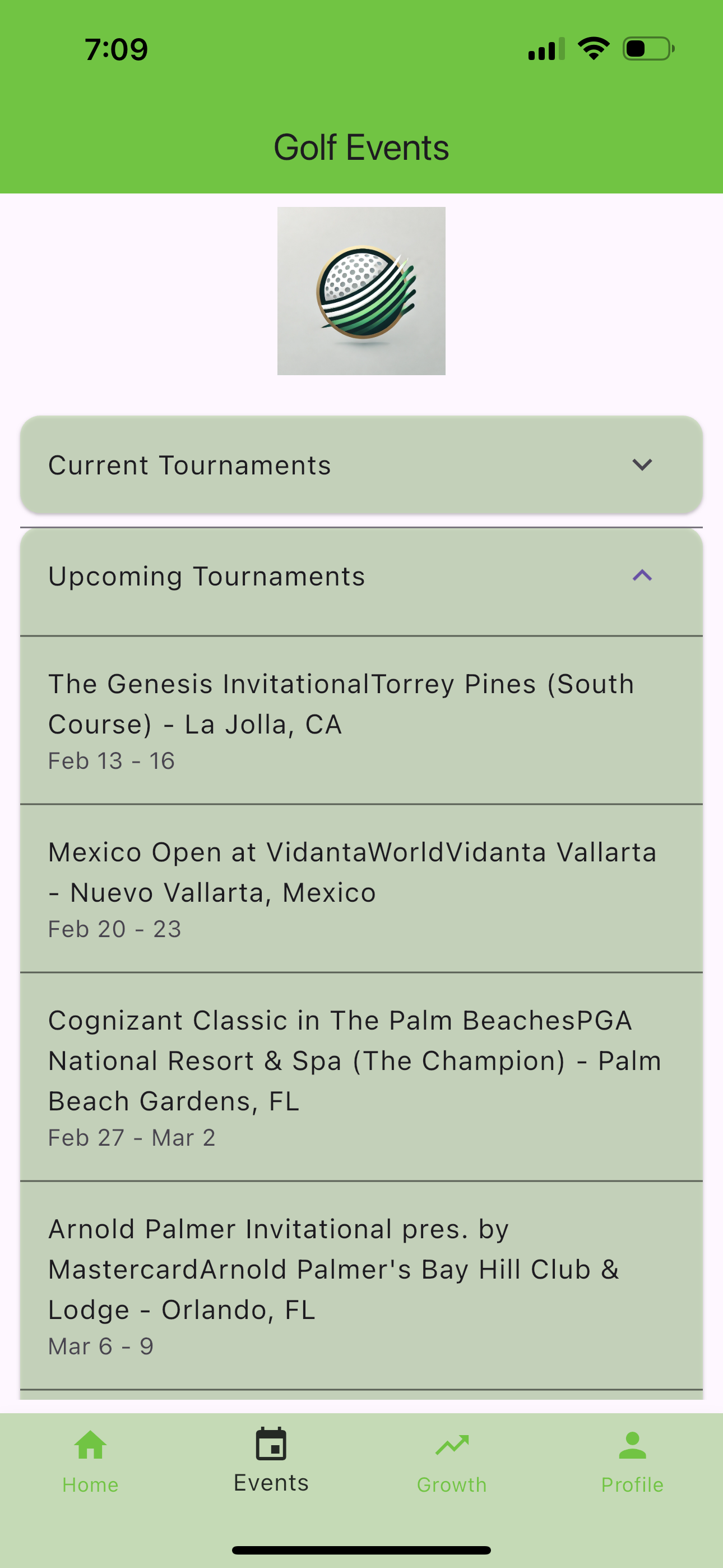Tap the Current Tournaments header label
This screenshot has width=723, height=1568.
click(189, 465)
